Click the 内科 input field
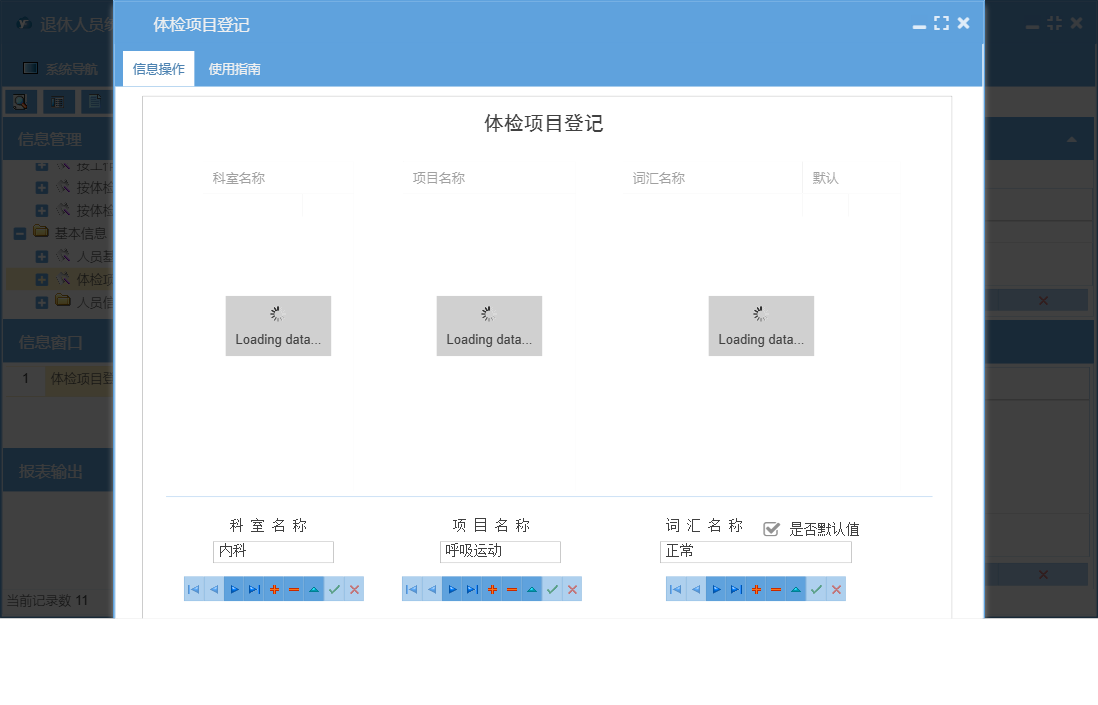 pyautogui.click(x=272, y=551)
